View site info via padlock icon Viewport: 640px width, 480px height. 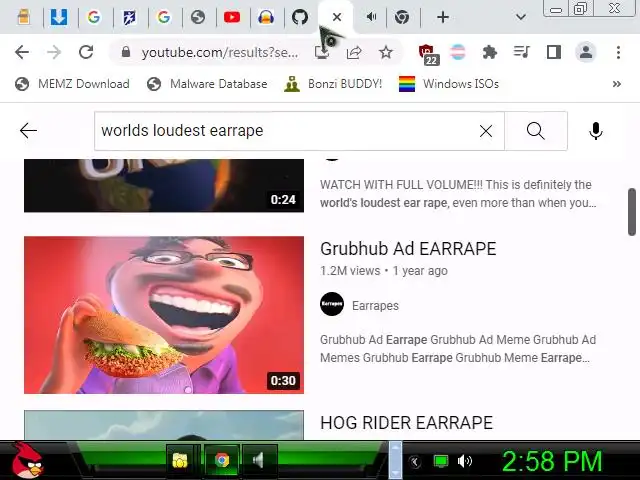click(126, 52)
